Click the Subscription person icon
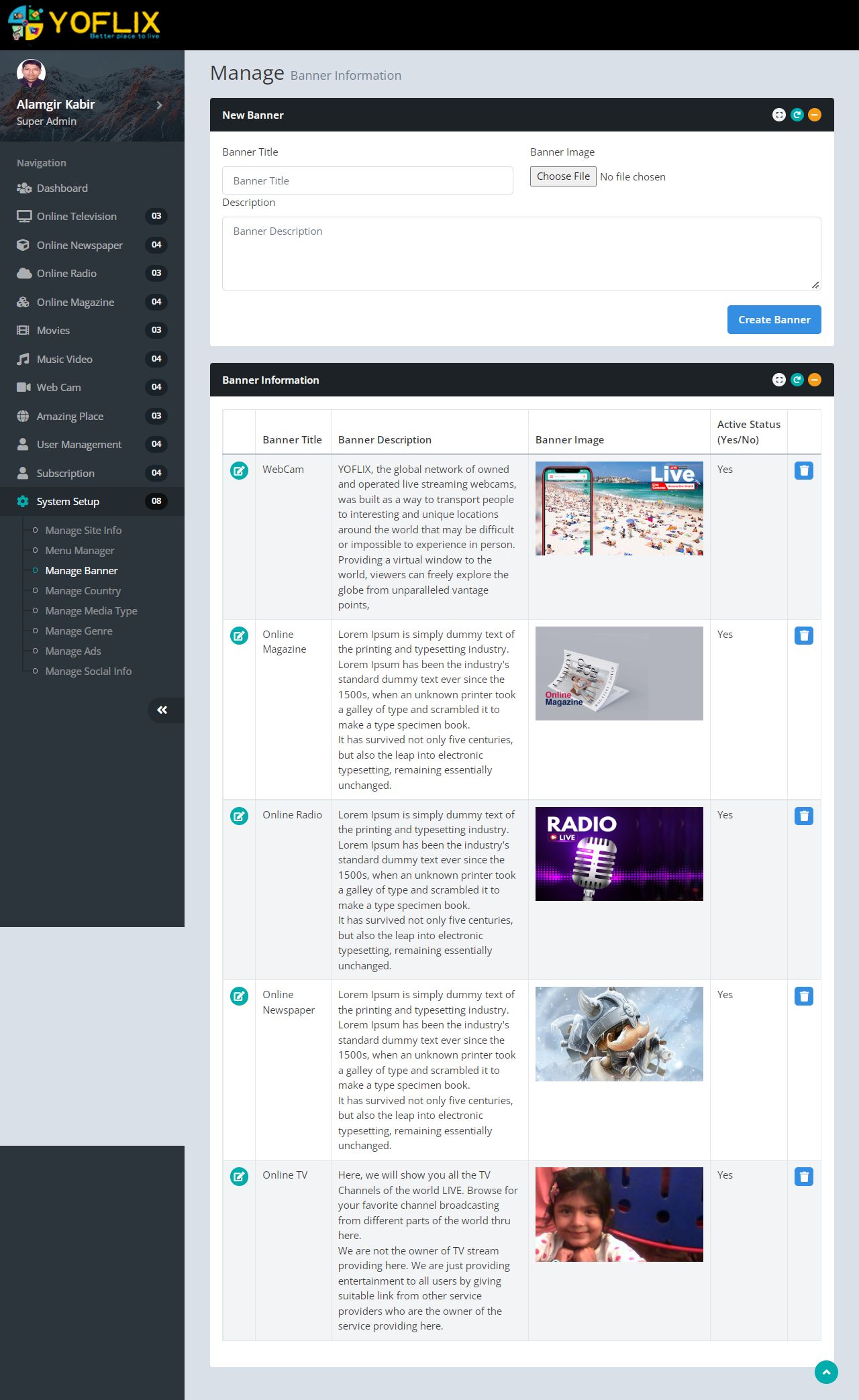 (x=23, y=474)
